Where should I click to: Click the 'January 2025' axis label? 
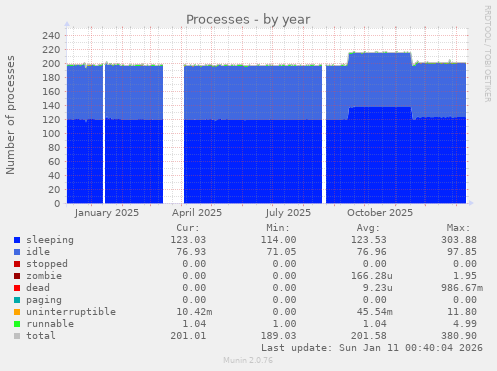(107, 213)
